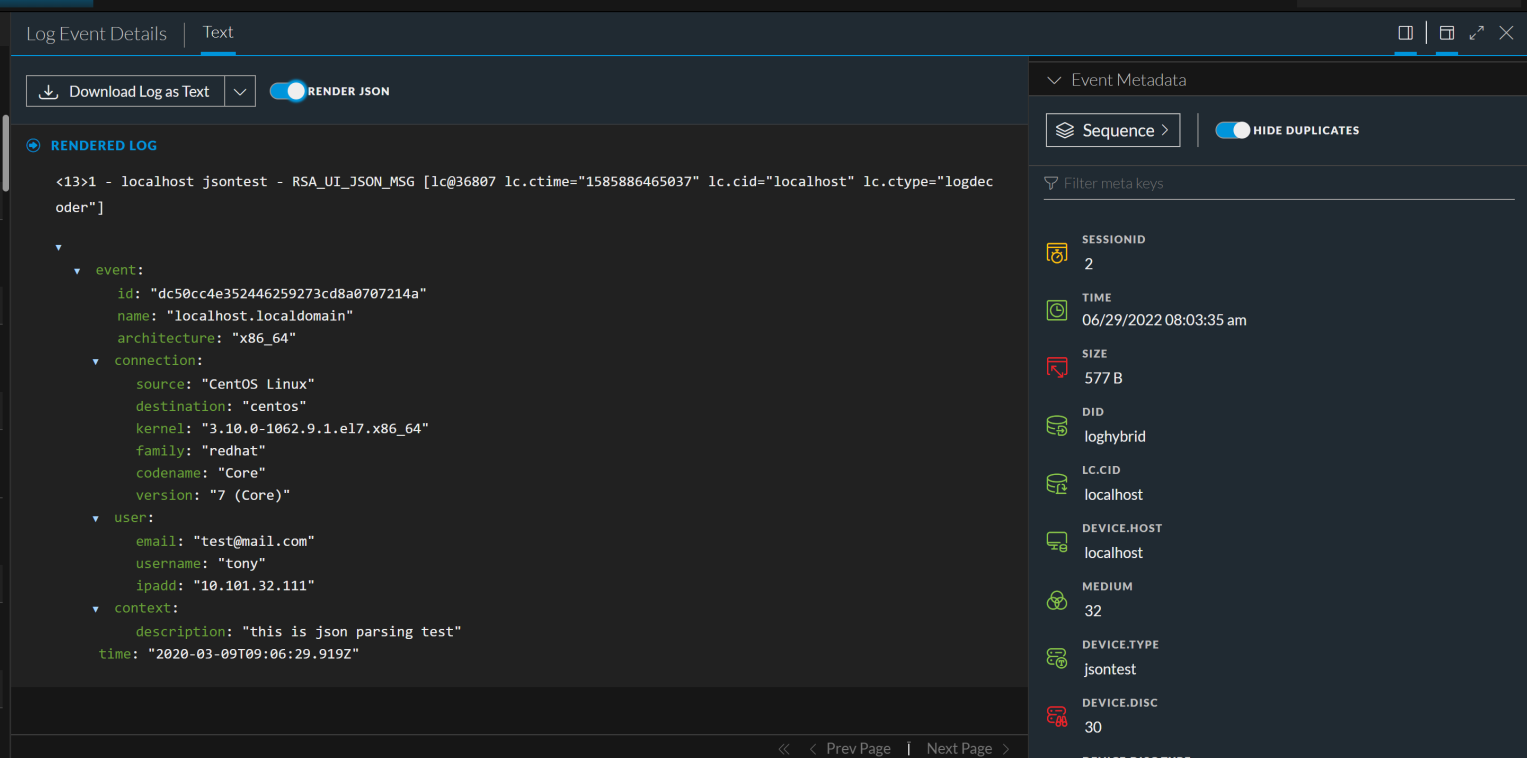Click the TIME clock icon
The width and height of the screenshot is (1527, 758).
coord(1056,310)
